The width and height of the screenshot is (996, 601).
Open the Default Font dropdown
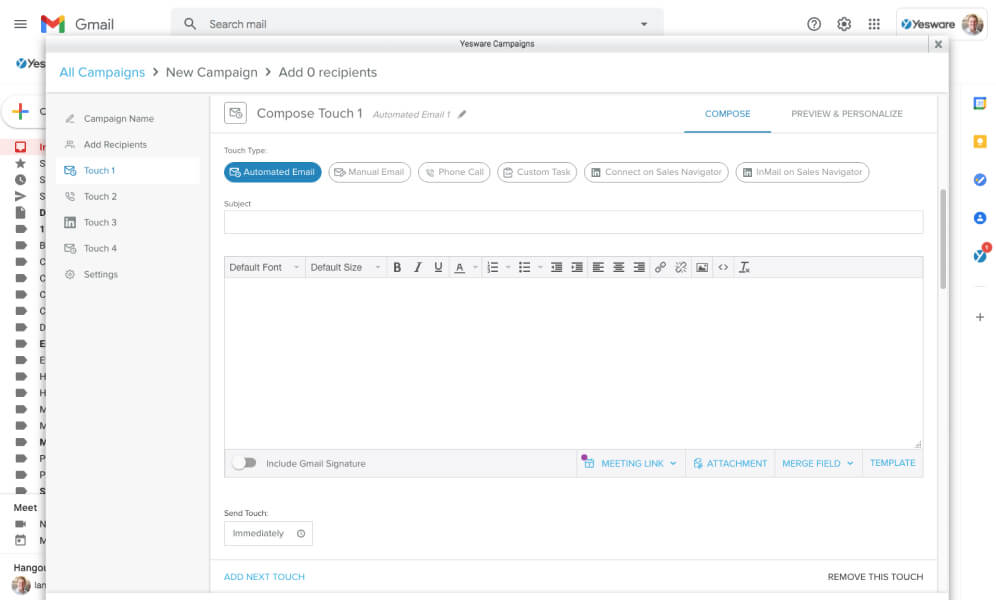pyautogui.click(x=264, y=267)
